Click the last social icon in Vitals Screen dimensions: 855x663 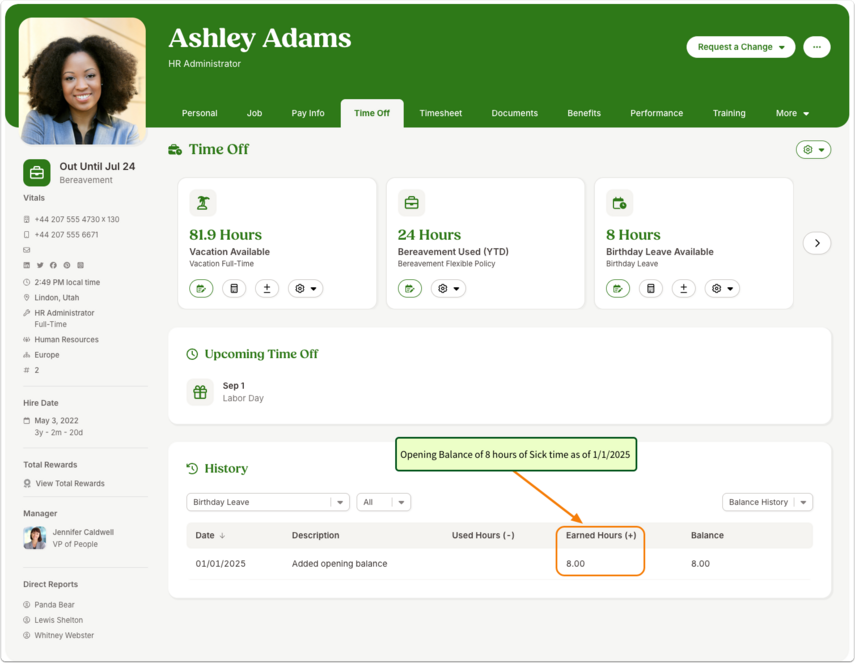tap(81, 266)
